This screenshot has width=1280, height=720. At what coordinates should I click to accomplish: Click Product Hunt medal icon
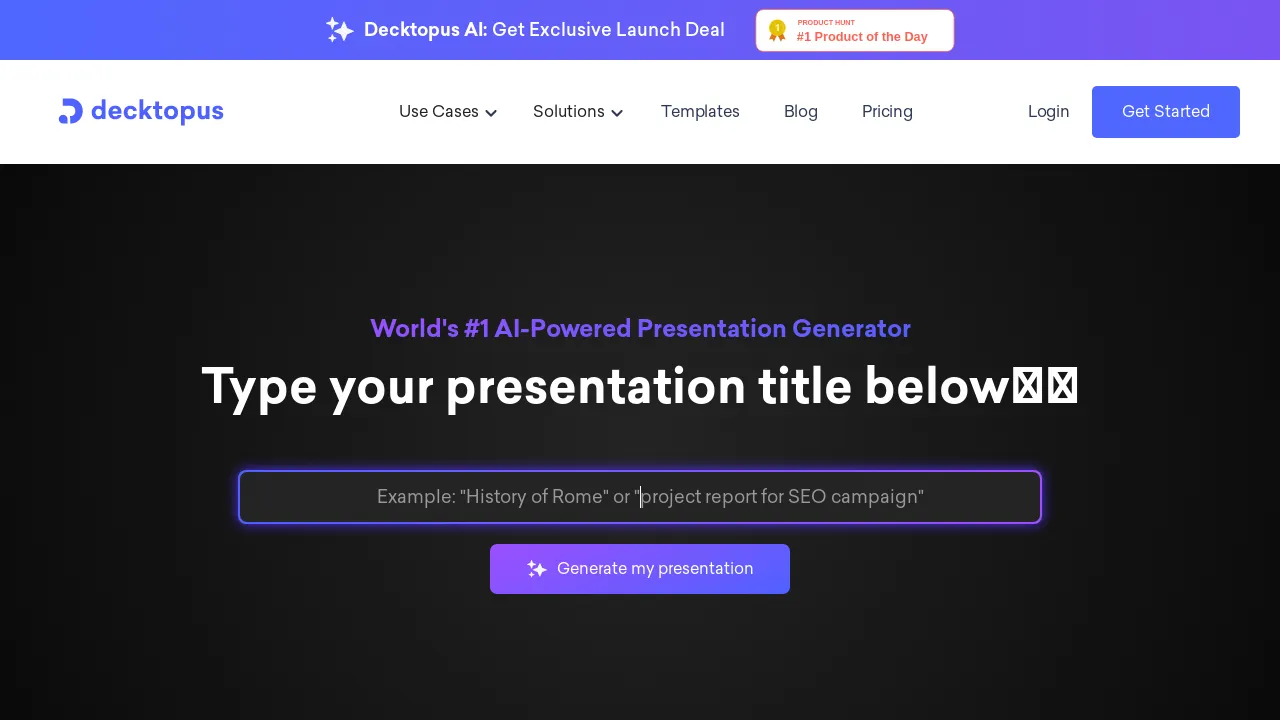click(x=777, y=30)
